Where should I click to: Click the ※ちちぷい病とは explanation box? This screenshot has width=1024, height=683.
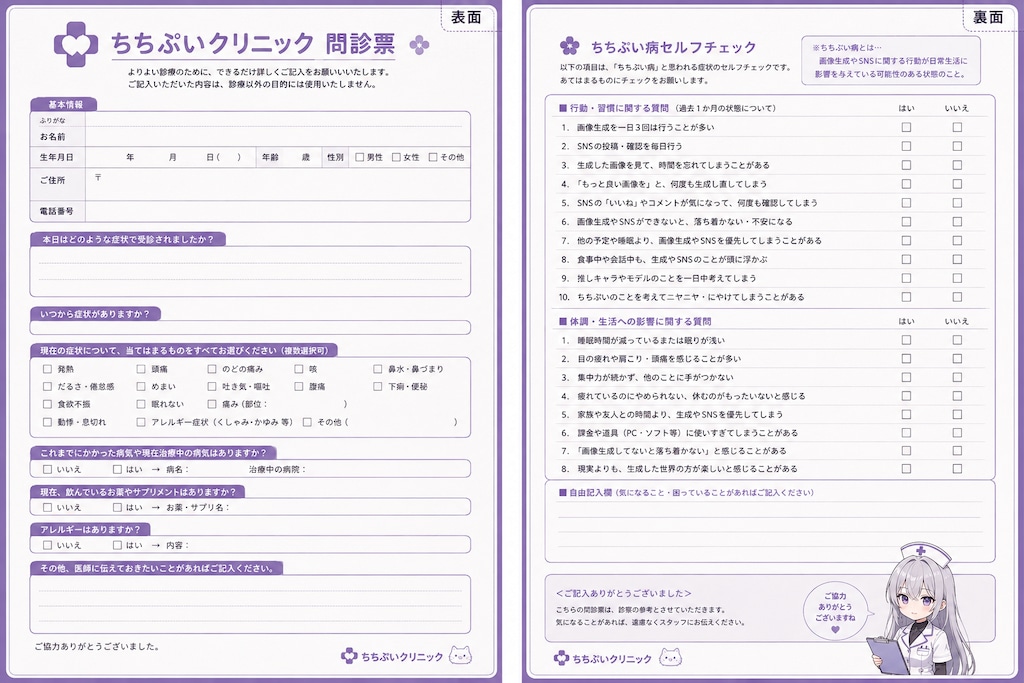(x=891, y=61)
